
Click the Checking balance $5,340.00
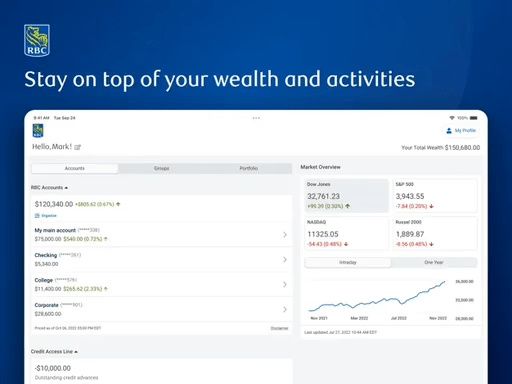click(x=46, y=264)
